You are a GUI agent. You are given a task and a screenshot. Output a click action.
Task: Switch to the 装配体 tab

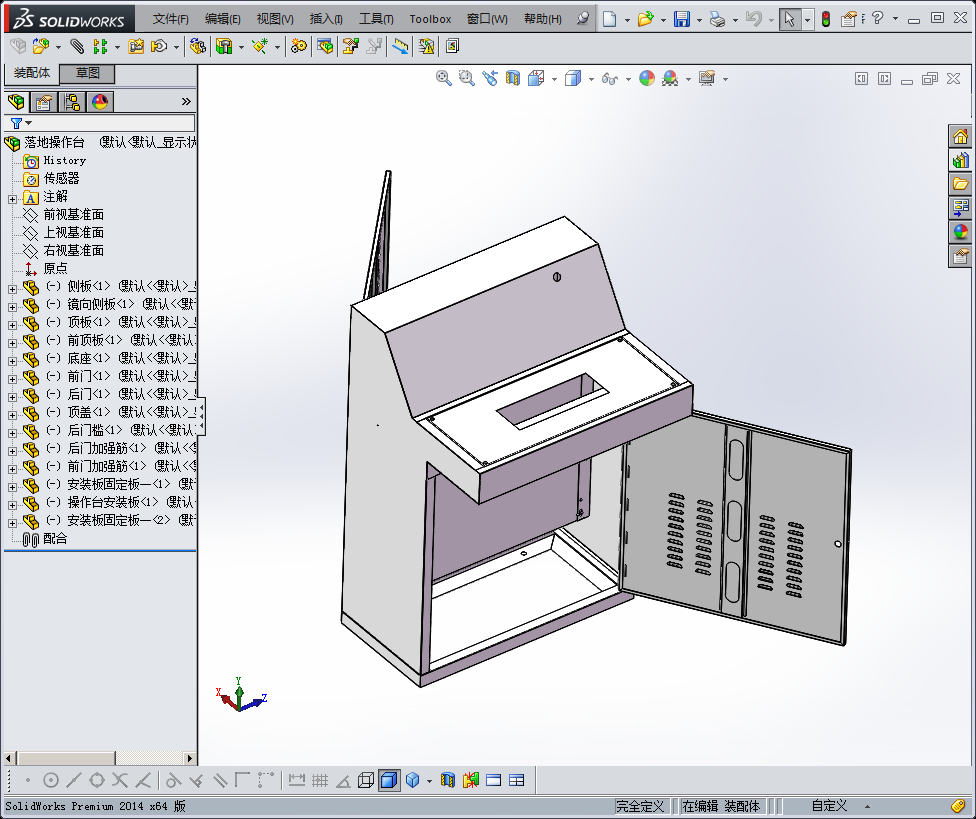tap(32, 73)
